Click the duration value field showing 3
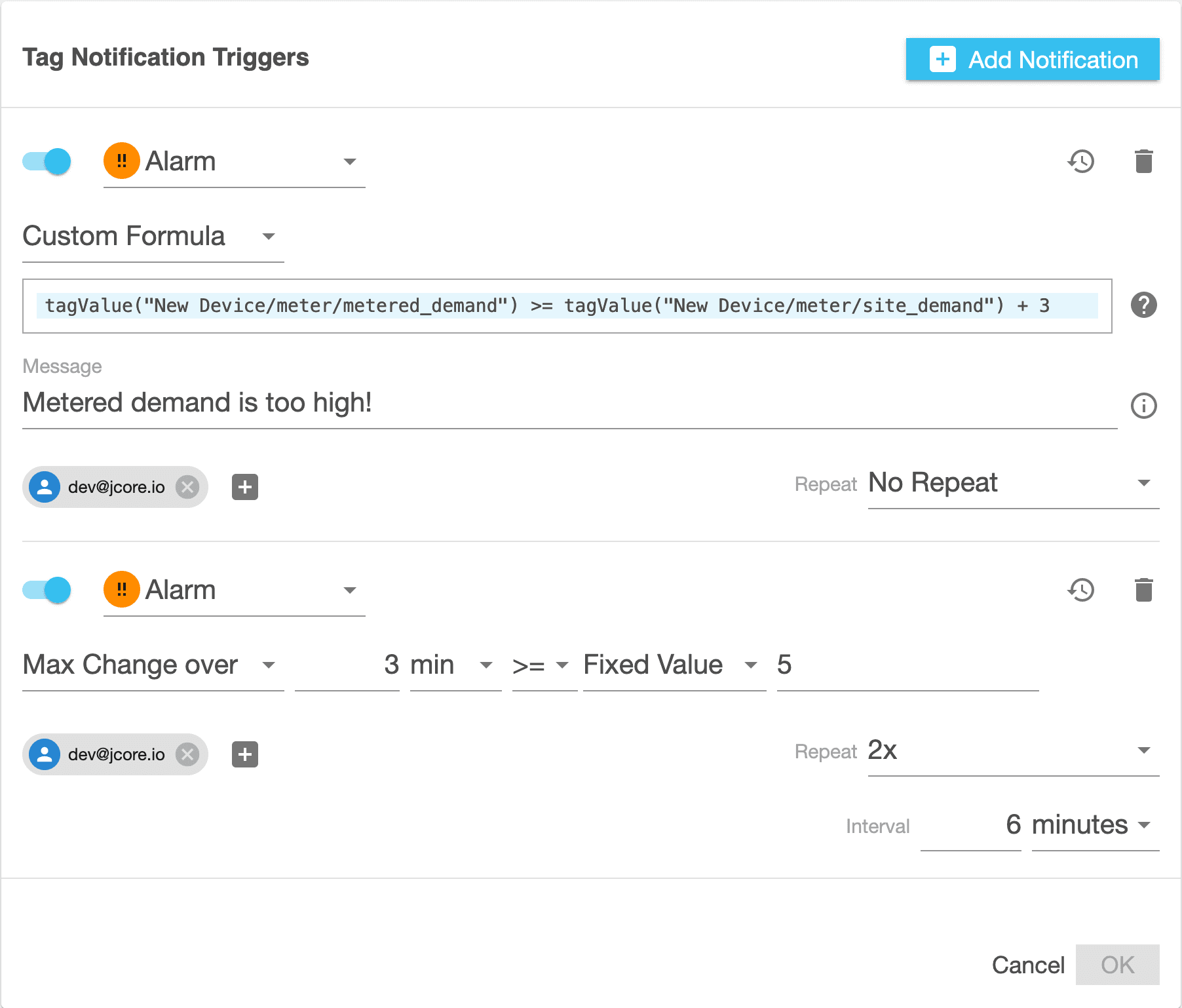The image size is (1182, 1008). coord(347,665)
